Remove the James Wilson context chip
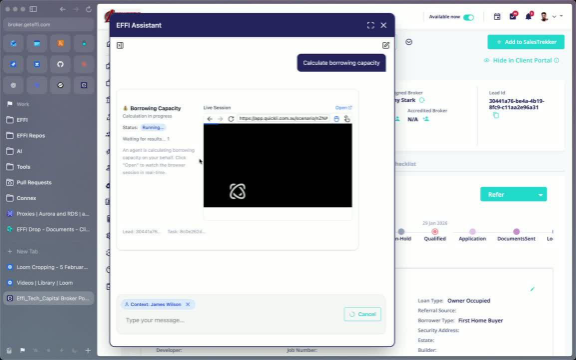This screenshot has height=360, width=576. (x=188, y=304)
